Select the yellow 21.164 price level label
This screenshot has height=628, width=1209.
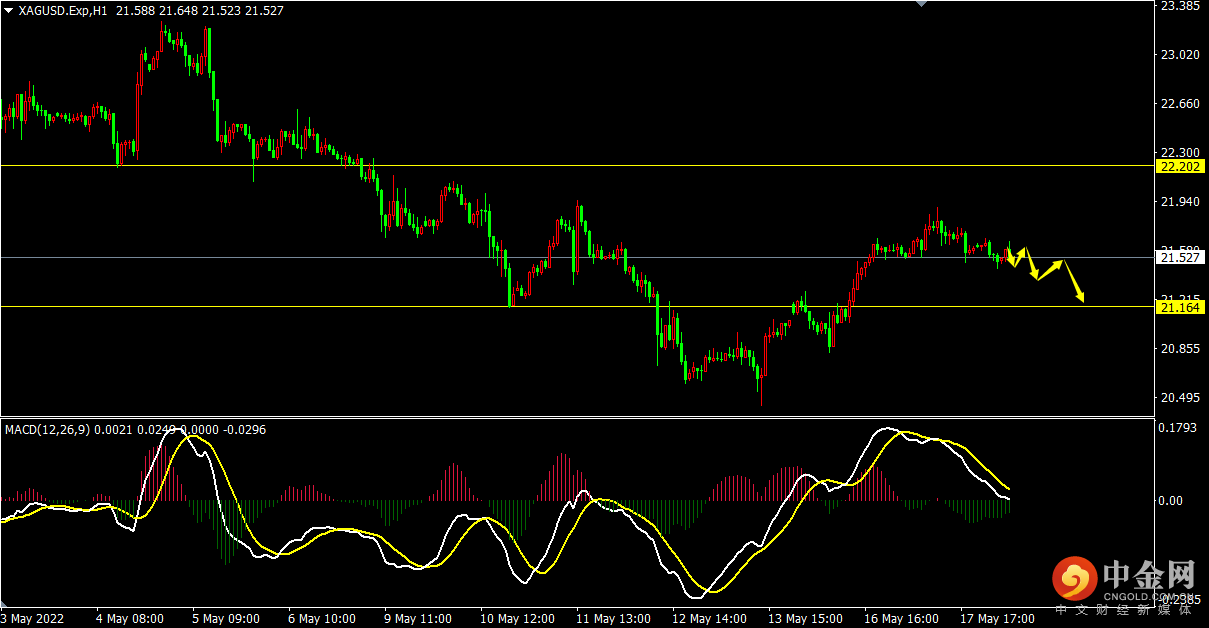tap(1179, 307)
